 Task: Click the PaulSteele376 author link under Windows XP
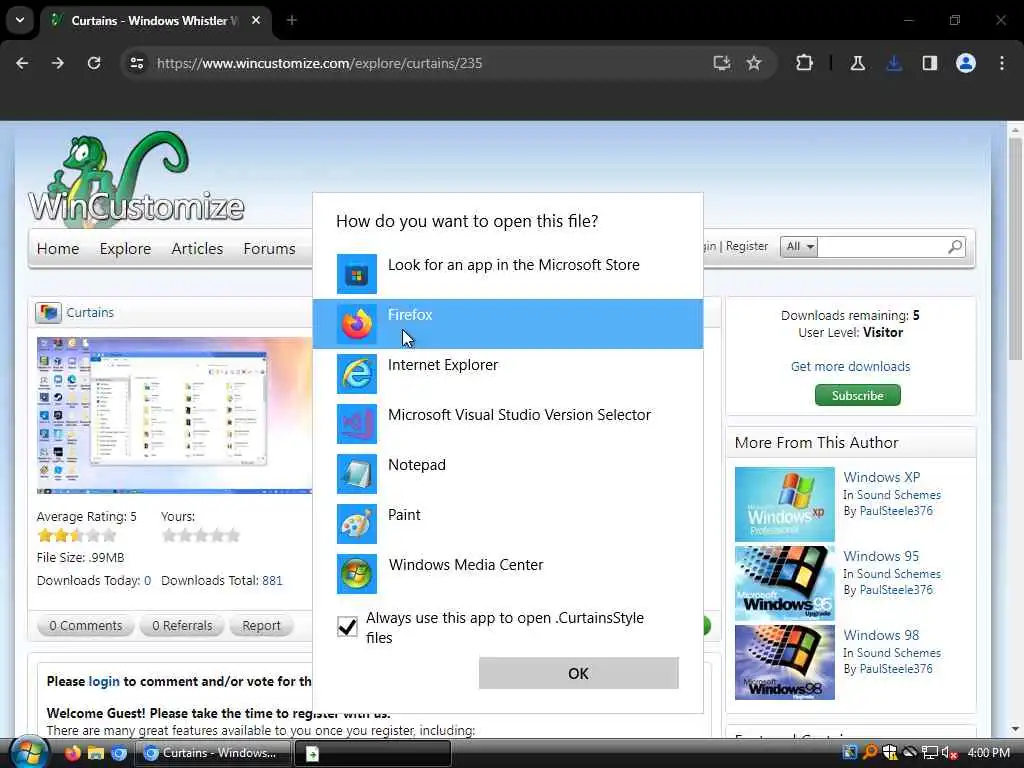click(x=896, y=511)
